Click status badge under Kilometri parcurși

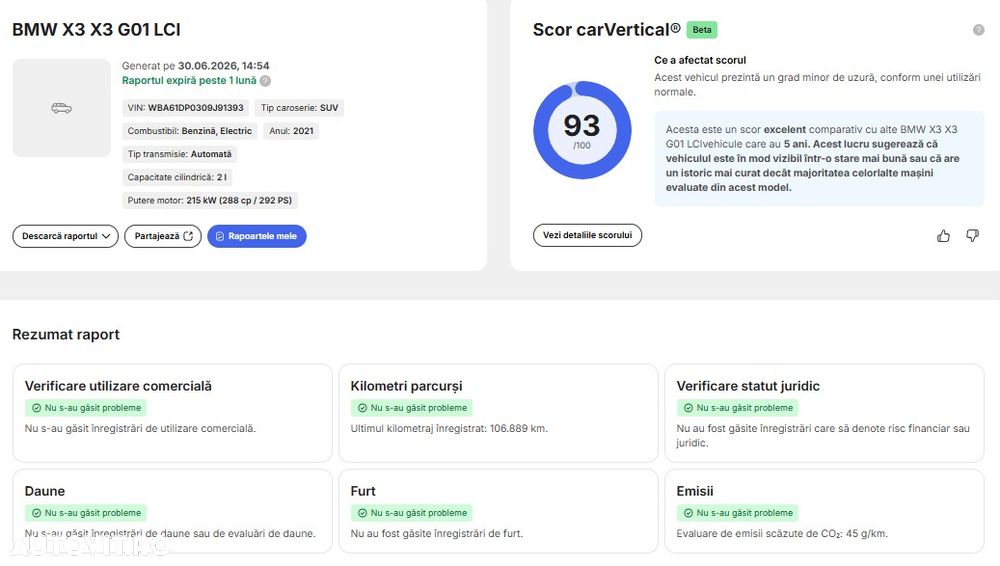(x=411, y=408)
